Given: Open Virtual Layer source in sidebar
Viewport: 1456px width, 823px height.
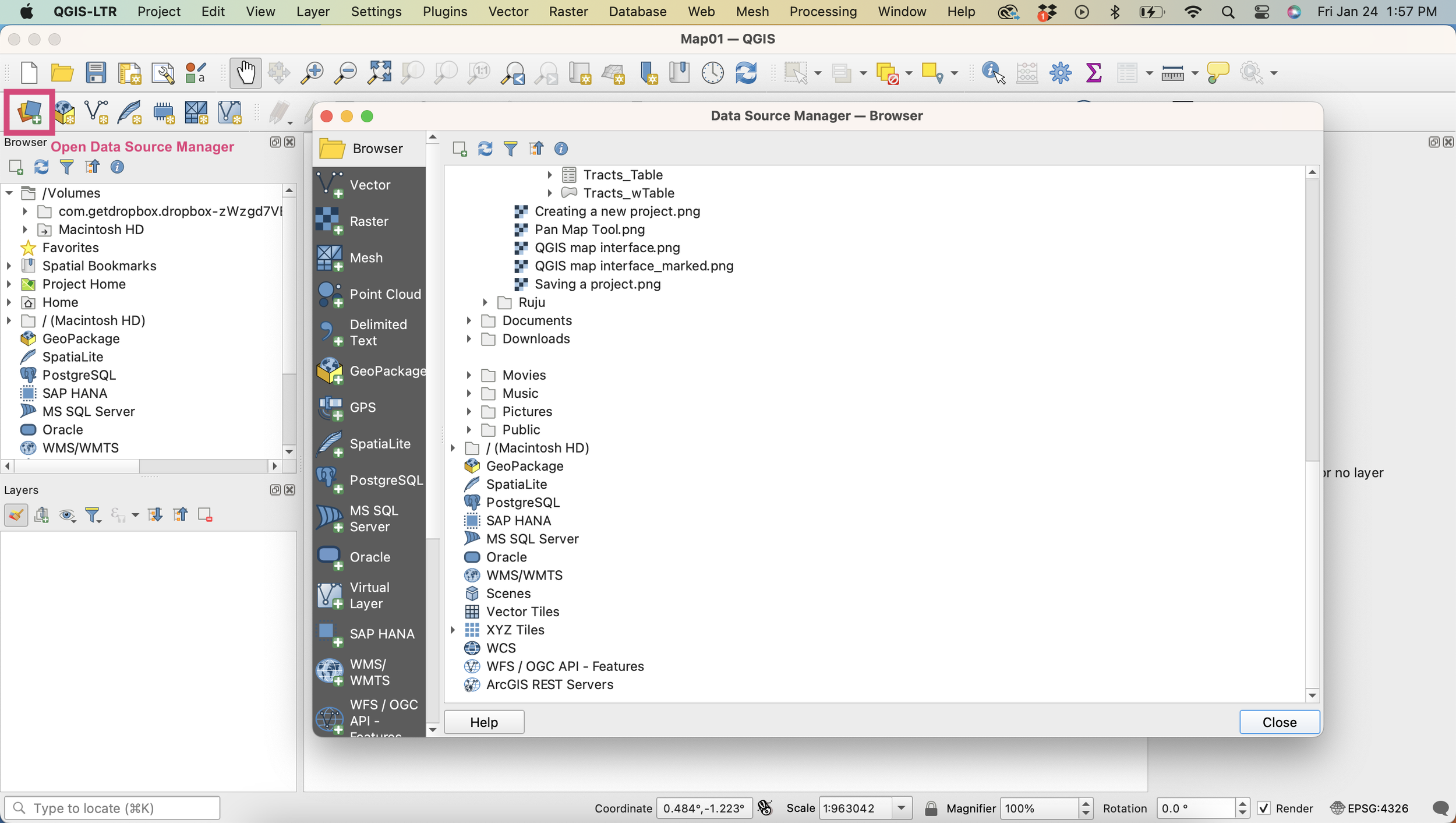Looking at the screenshot, I should pos(370,595).
